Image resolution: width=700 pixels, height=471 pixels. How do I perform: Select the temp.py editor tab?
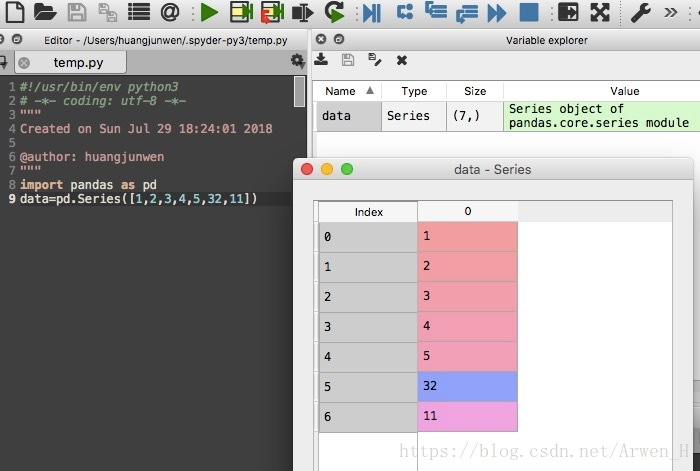(77, 63)
